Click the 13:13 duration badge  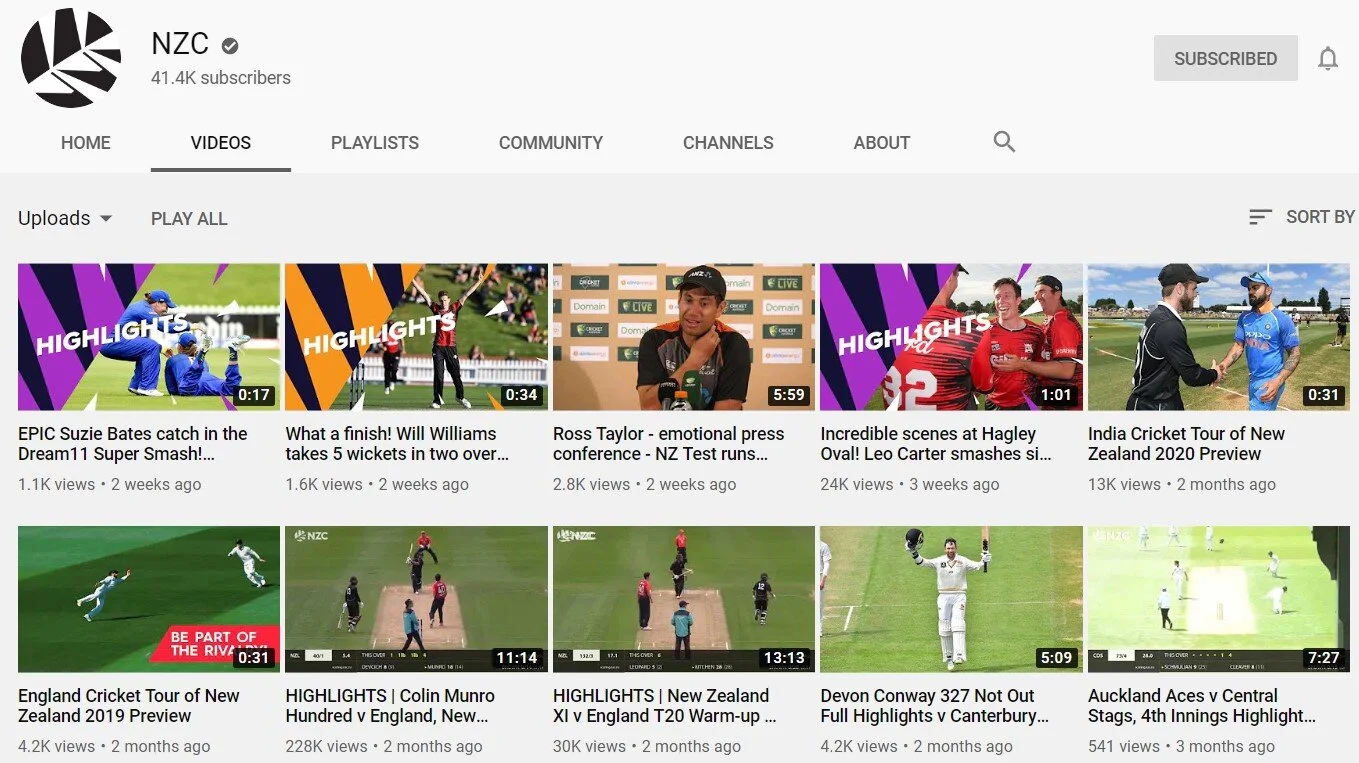(784, 658)
